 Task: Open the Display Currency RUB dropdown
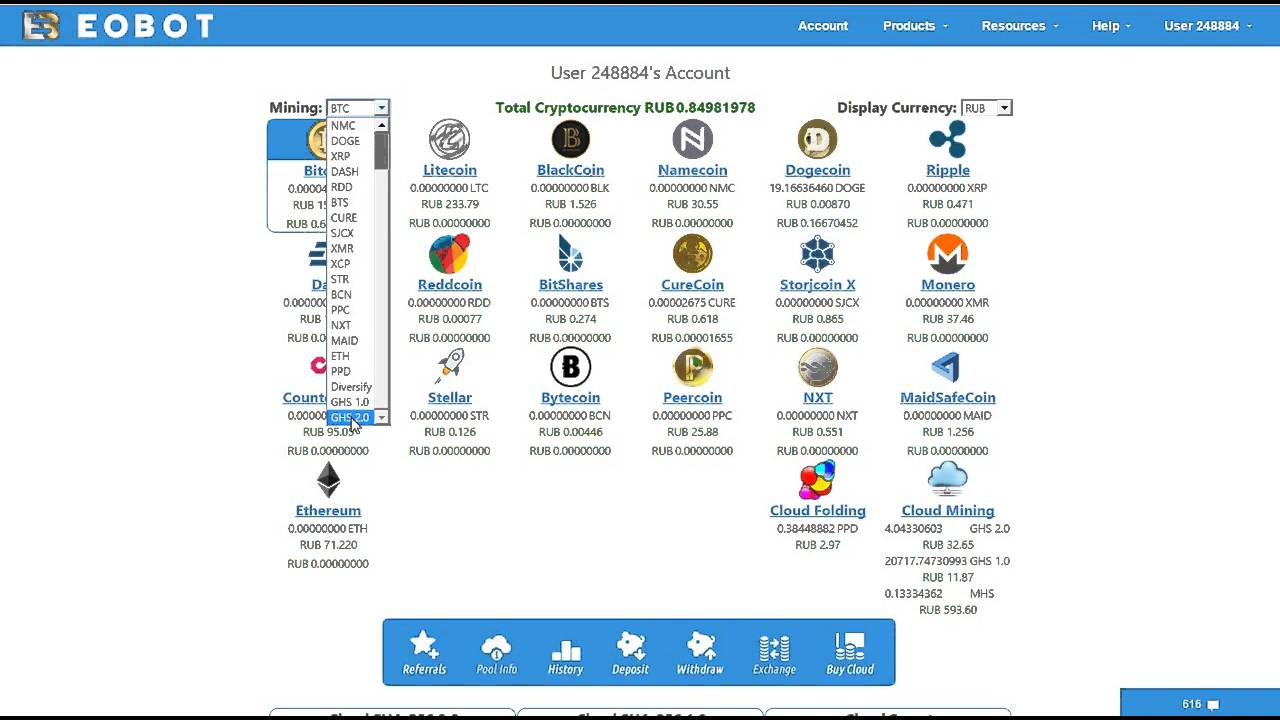[986, 108]
